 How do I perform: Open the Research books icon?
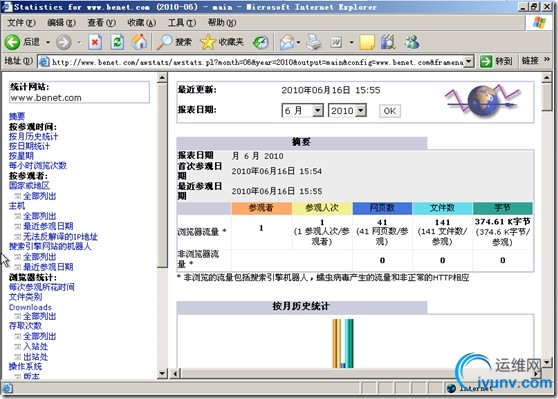click(388, 42)
